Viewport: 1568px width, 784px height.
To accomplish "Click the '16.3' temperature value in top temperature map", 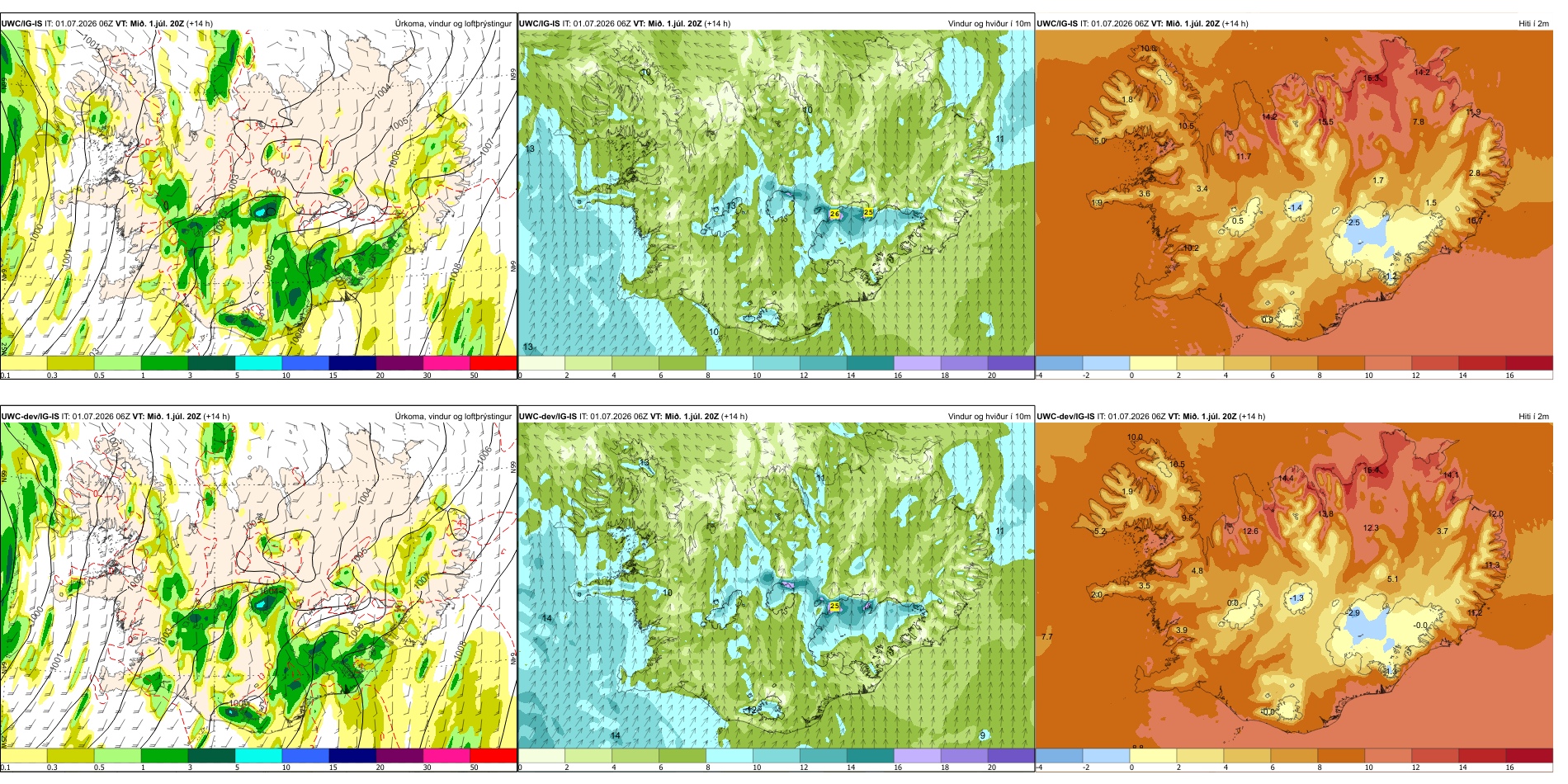I will [x=1371, y=78].
